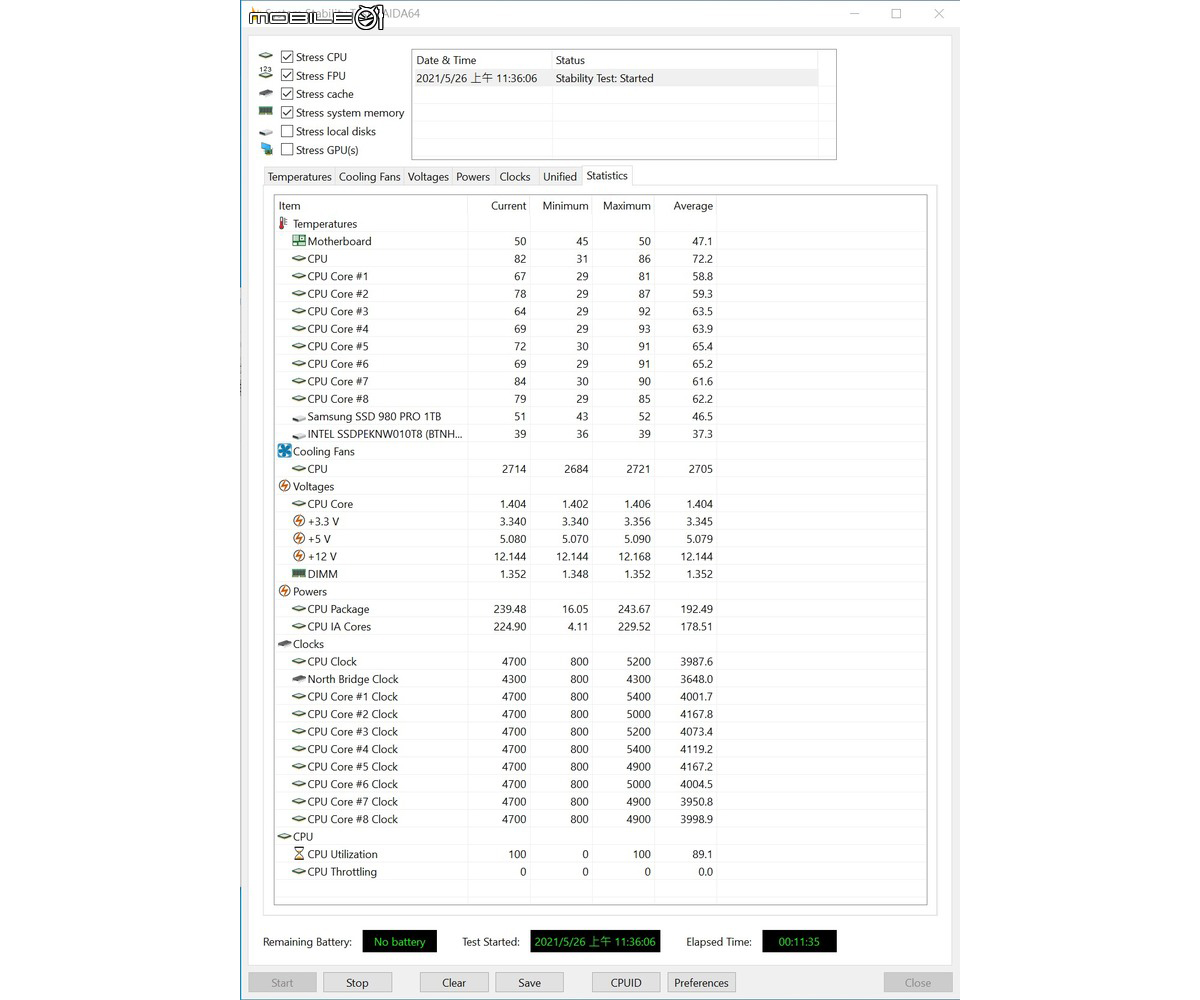Click the thermometer icon beside Temperatures
Viewport: 1200px width, 1000px height.
284,224
